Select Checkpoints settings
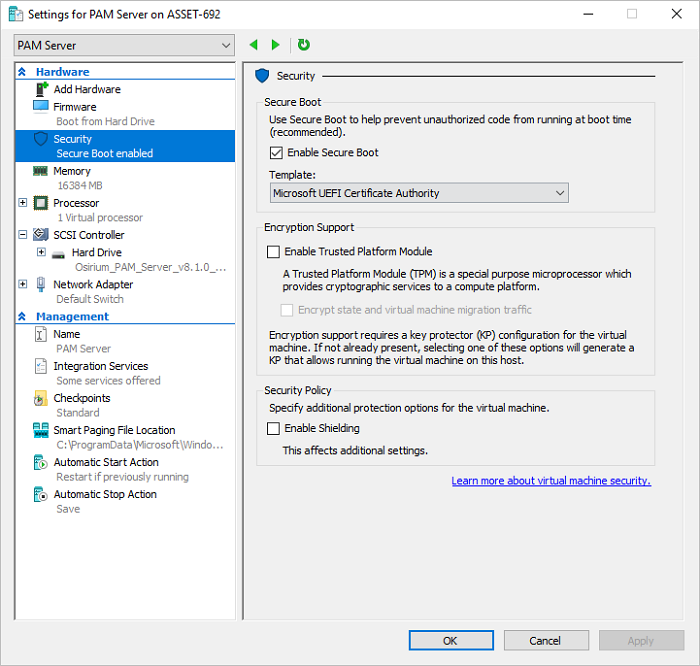This screenshot has height=666, width=700. point(82,398)
